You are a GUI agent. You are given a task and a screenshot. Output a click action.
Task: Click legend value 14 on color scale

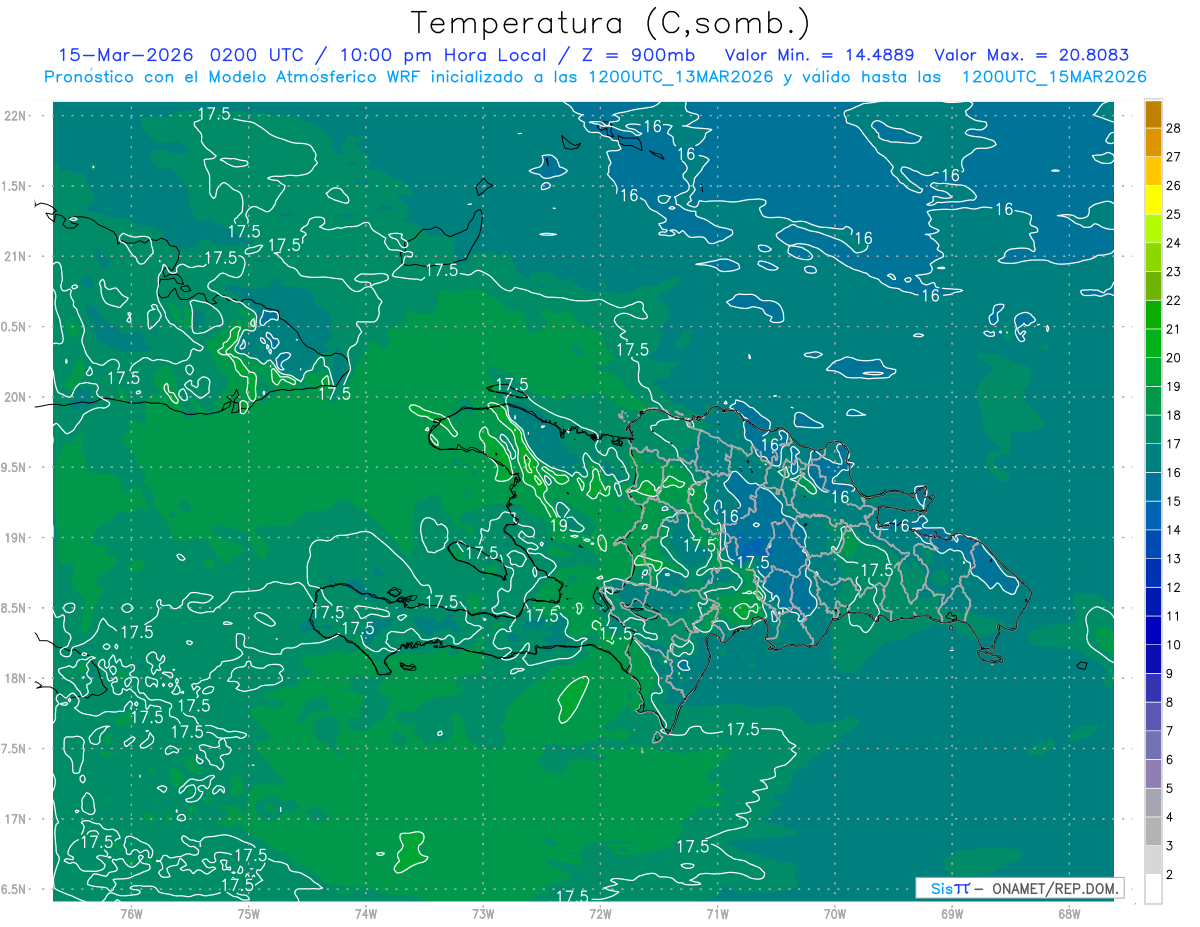point(1173,530)
